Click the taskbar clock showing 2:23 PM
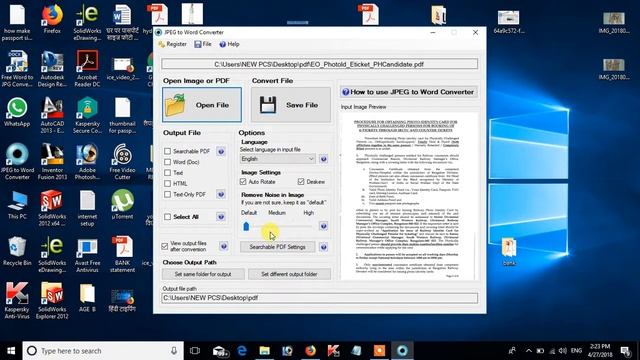The width and height of the screenshot is (640, 360). click(600, 350)
